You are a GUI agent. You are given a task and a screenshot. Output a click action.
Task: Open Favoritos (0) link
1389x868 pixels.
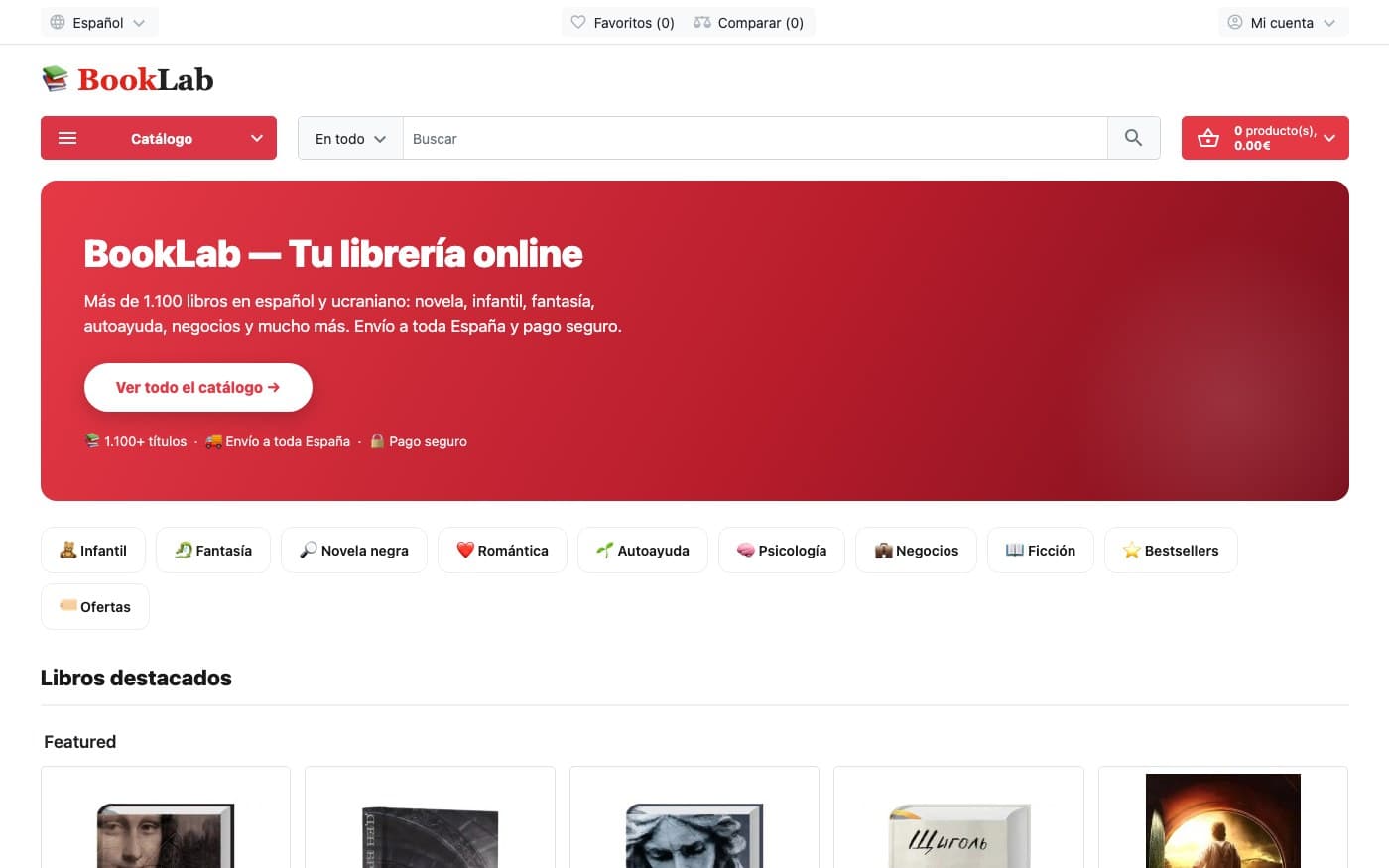pyautogui.click(x=623, y=22)
